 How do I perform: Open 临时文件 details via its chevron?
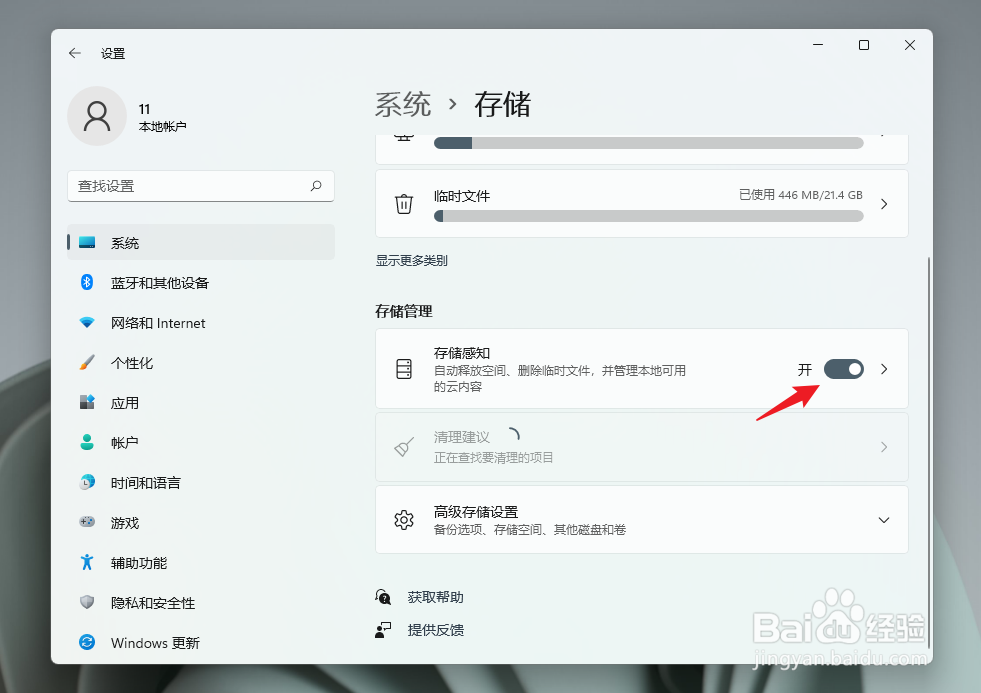(882, 203)
